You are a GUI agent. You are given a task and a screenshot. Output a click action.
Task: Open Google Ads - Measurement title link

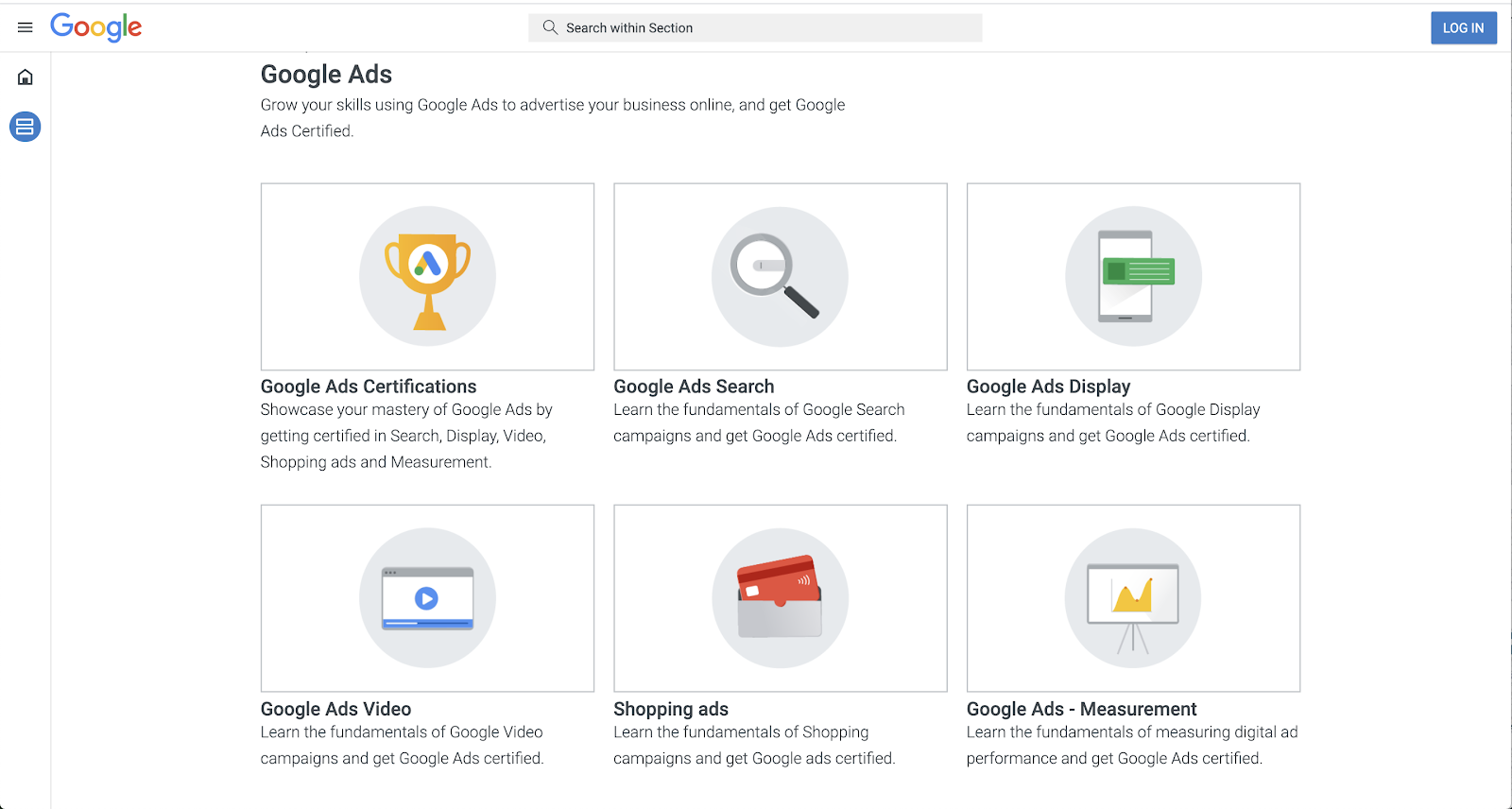[1081, 709]
